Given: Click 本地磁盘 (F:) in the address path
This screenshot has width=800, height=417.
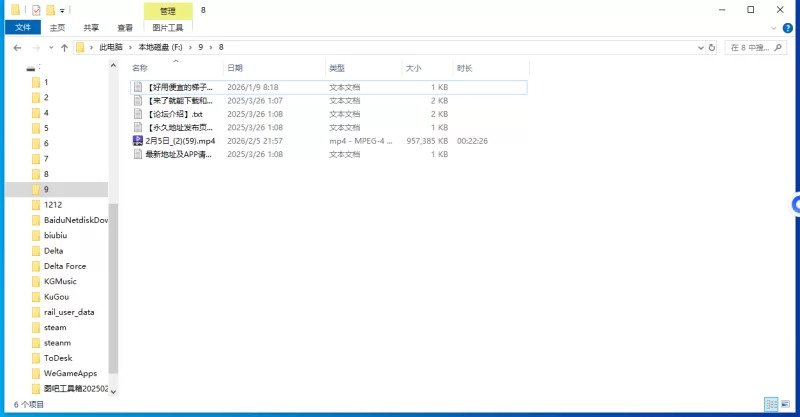Looking at the screenshot, I should pyautogui.click(x=160, y=47).
